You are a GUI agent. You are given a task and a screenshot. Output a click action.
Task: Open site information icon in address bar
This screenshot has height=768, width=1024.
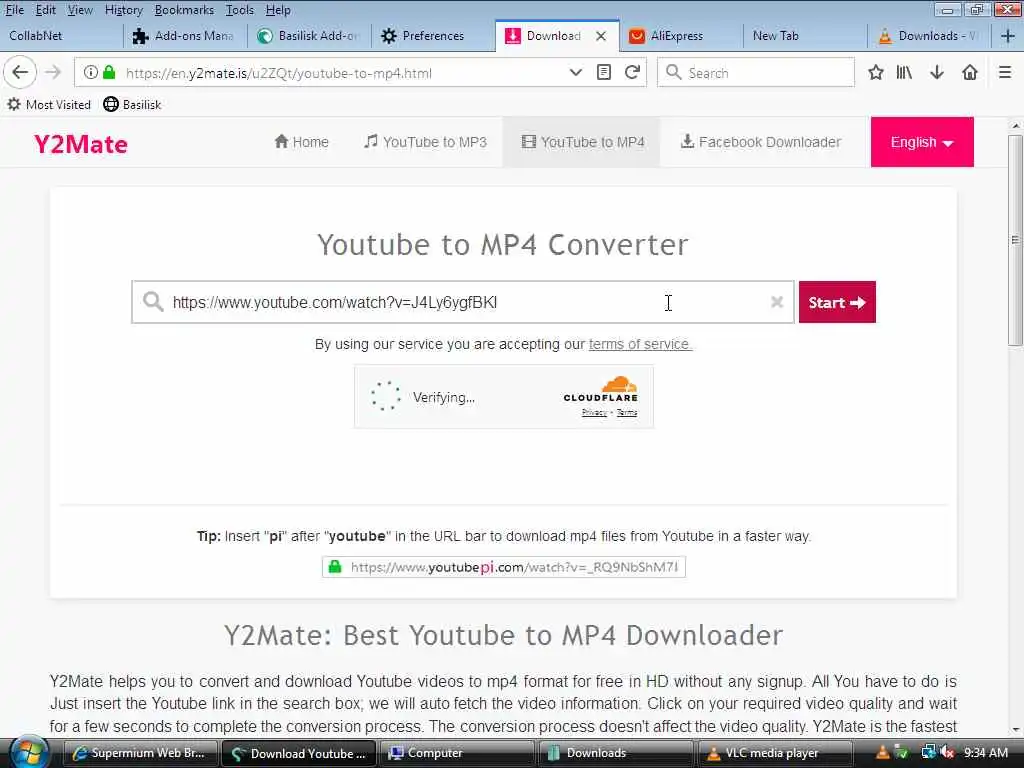point(91,72)
